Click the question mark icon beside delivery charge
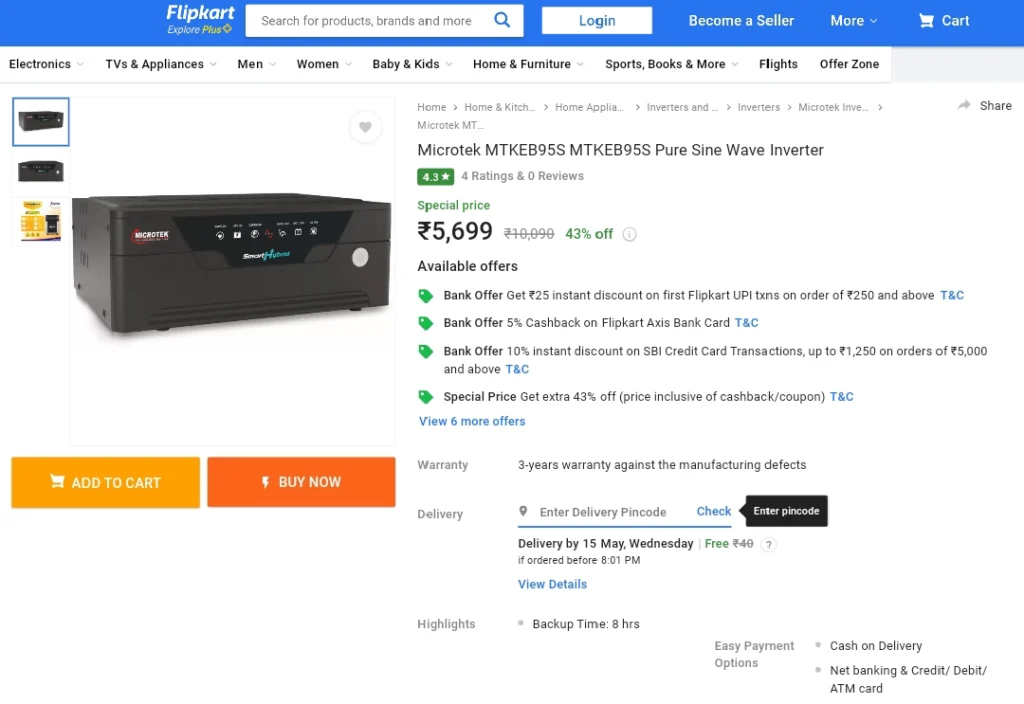Screen dimensions: 1024x704 click(x=769, y=544)
